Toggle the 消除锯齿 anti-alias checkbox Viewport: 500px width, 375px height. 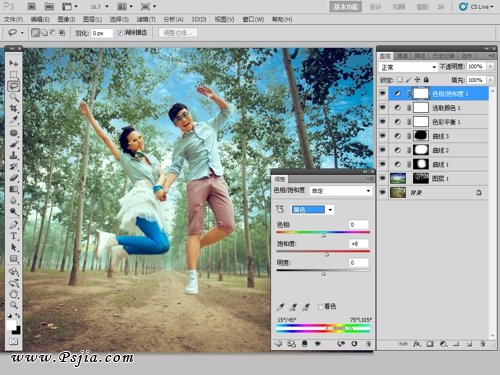pyautogui.click(x=120, y=33)
